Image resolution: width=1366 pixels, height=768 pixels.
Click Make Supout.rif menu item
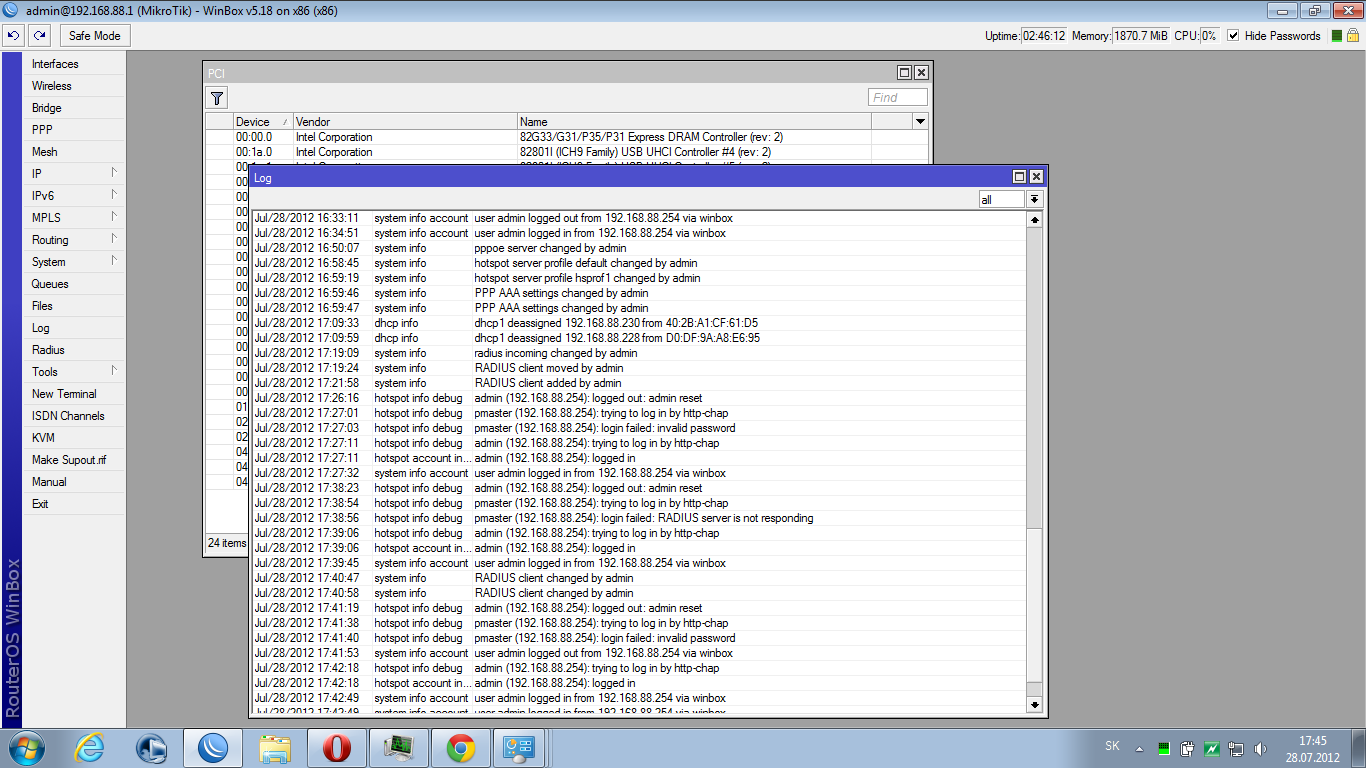(75, 460)
